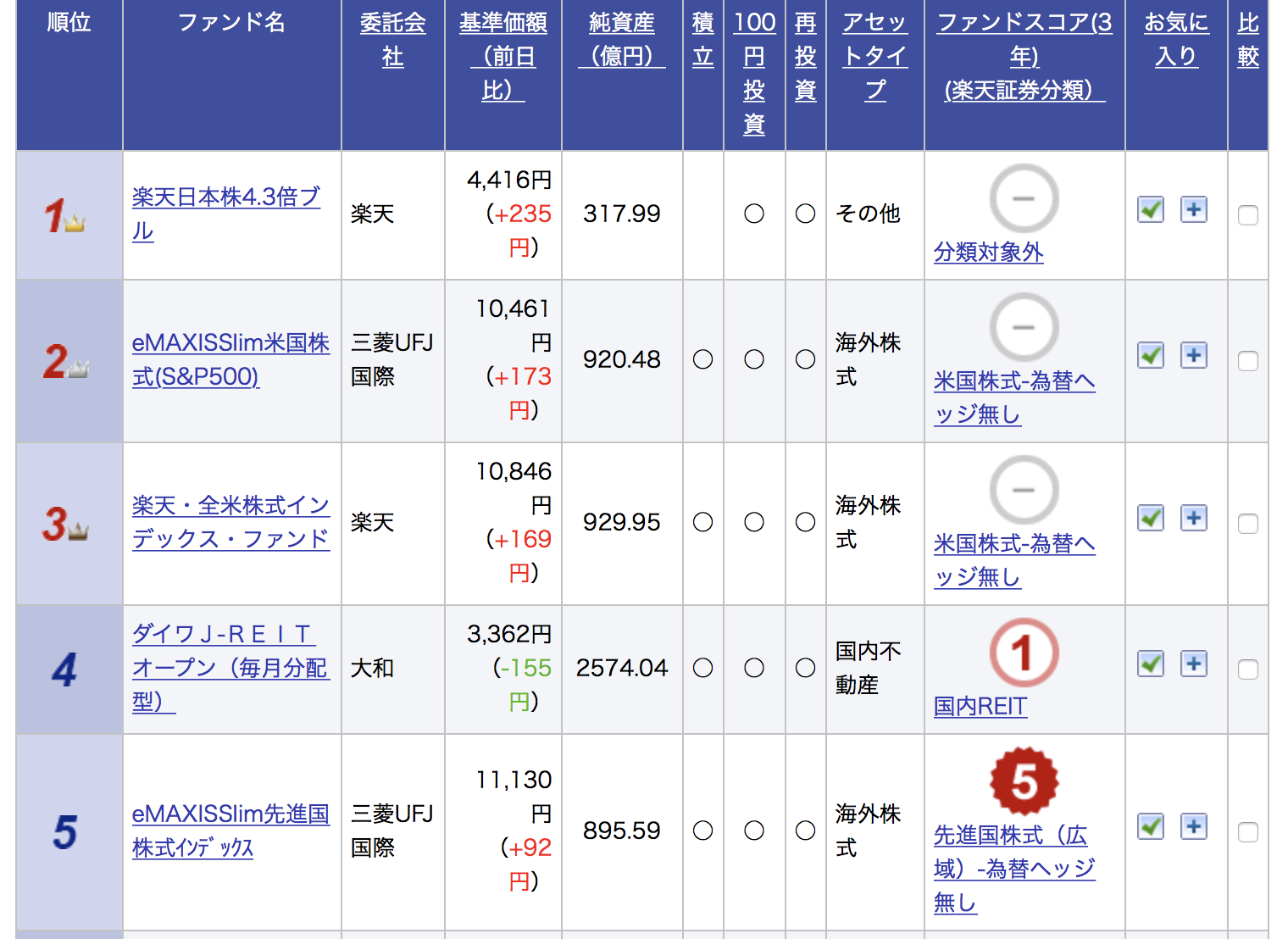Open 分類対象外 classification link
Image resolution: width=1288 pixels, height=939 pixels.
click(989, 253)
